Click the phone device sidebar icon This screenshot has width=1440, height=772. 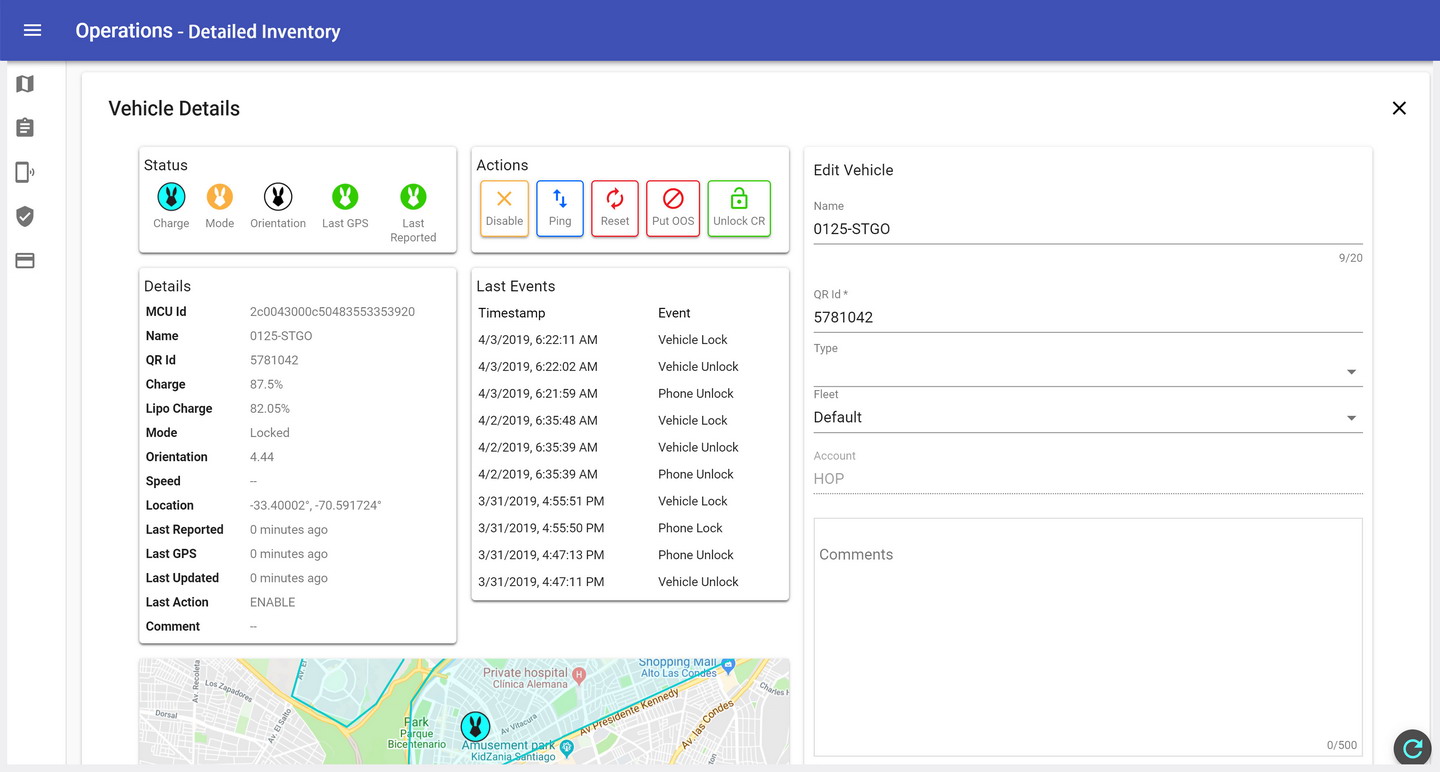[x=25, y=172]
